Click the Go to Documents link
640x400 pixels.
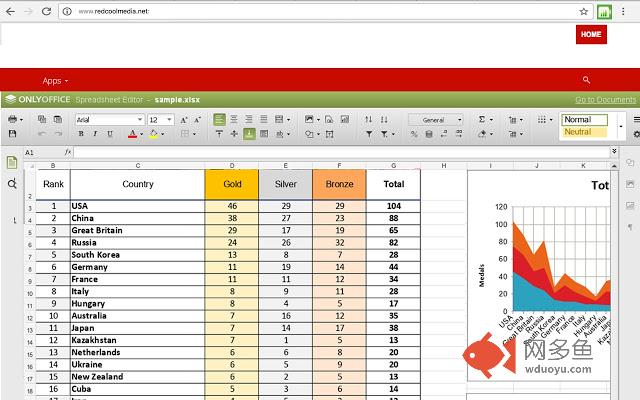(x=605, y=100)
